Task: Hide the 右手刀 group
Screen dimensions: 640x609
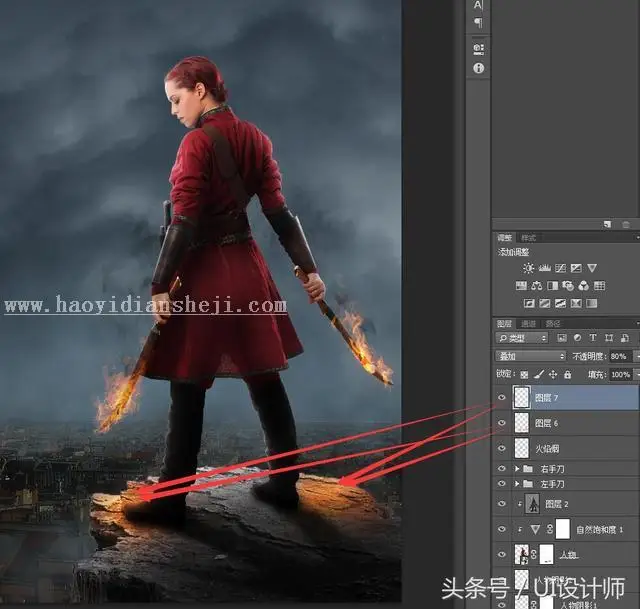Action: tap(502, 469)
